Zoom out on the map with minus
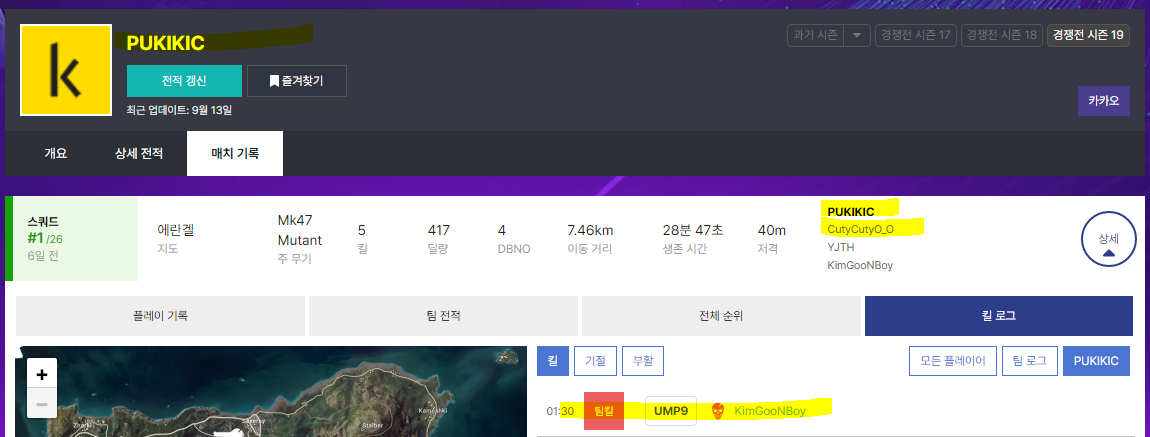 tap(41, 405)
